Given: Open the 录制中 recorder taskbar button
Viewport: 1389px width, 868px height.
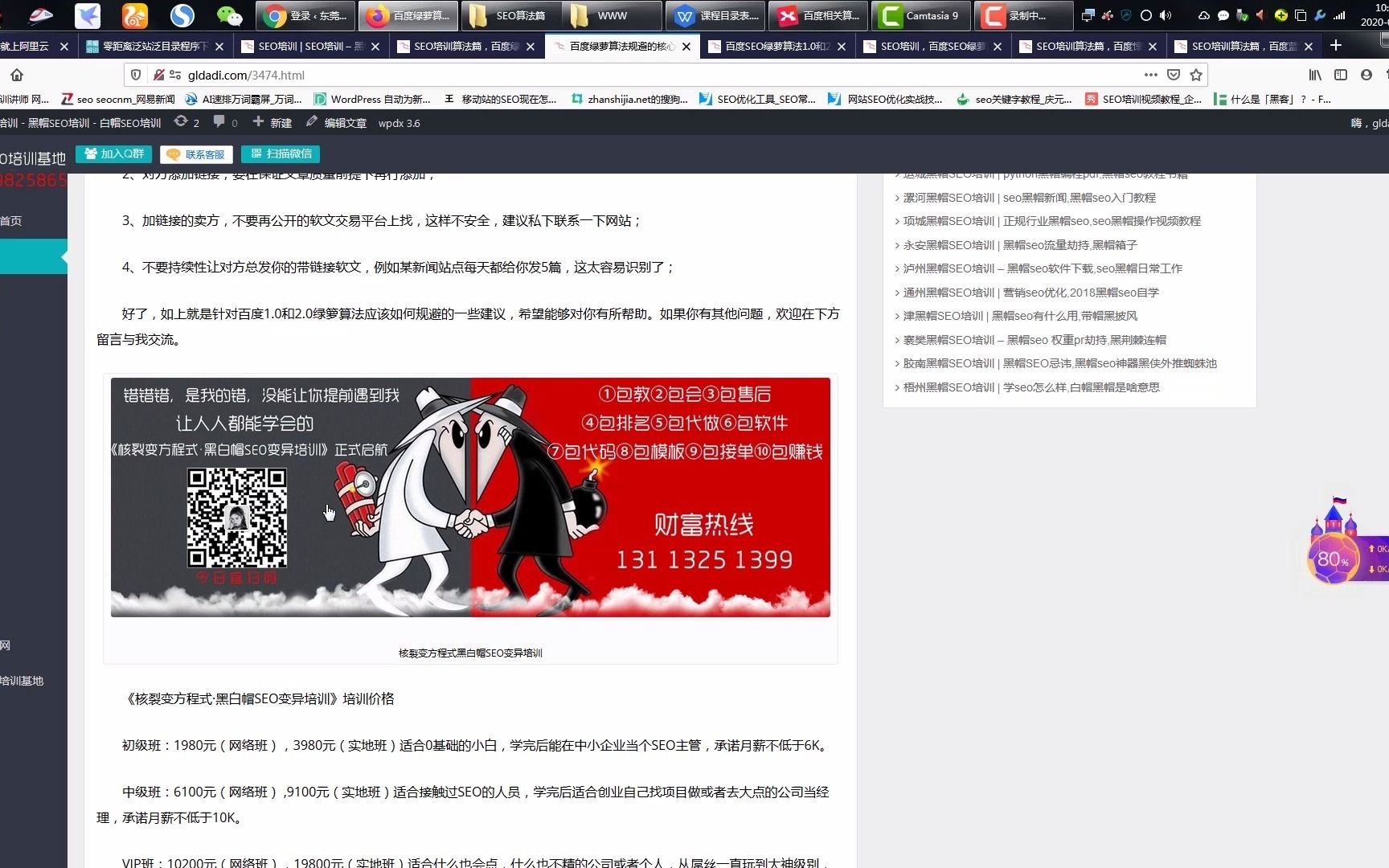Looking at the screenshot, I should pyautogui.click(x=1023, y=15).
